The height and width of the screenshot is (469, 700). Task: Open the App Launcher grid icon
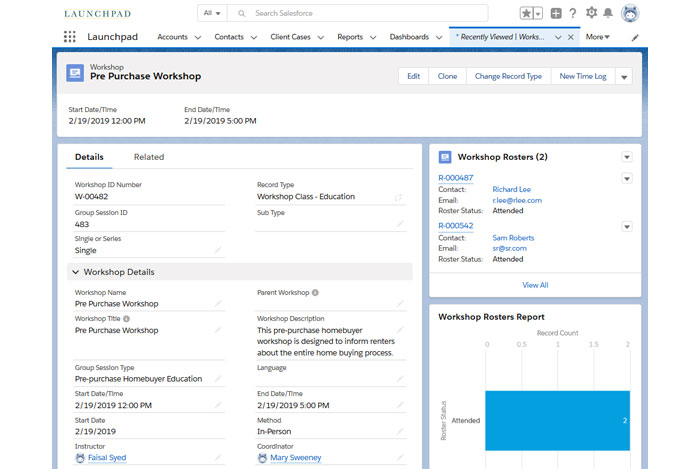[x=70, y=37]
